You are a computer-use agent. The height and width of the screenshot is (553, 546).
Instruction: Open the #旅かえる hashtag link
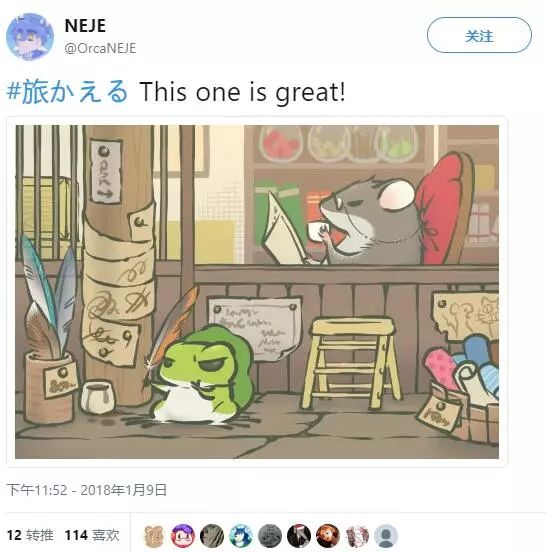click(x=67, y=92)
